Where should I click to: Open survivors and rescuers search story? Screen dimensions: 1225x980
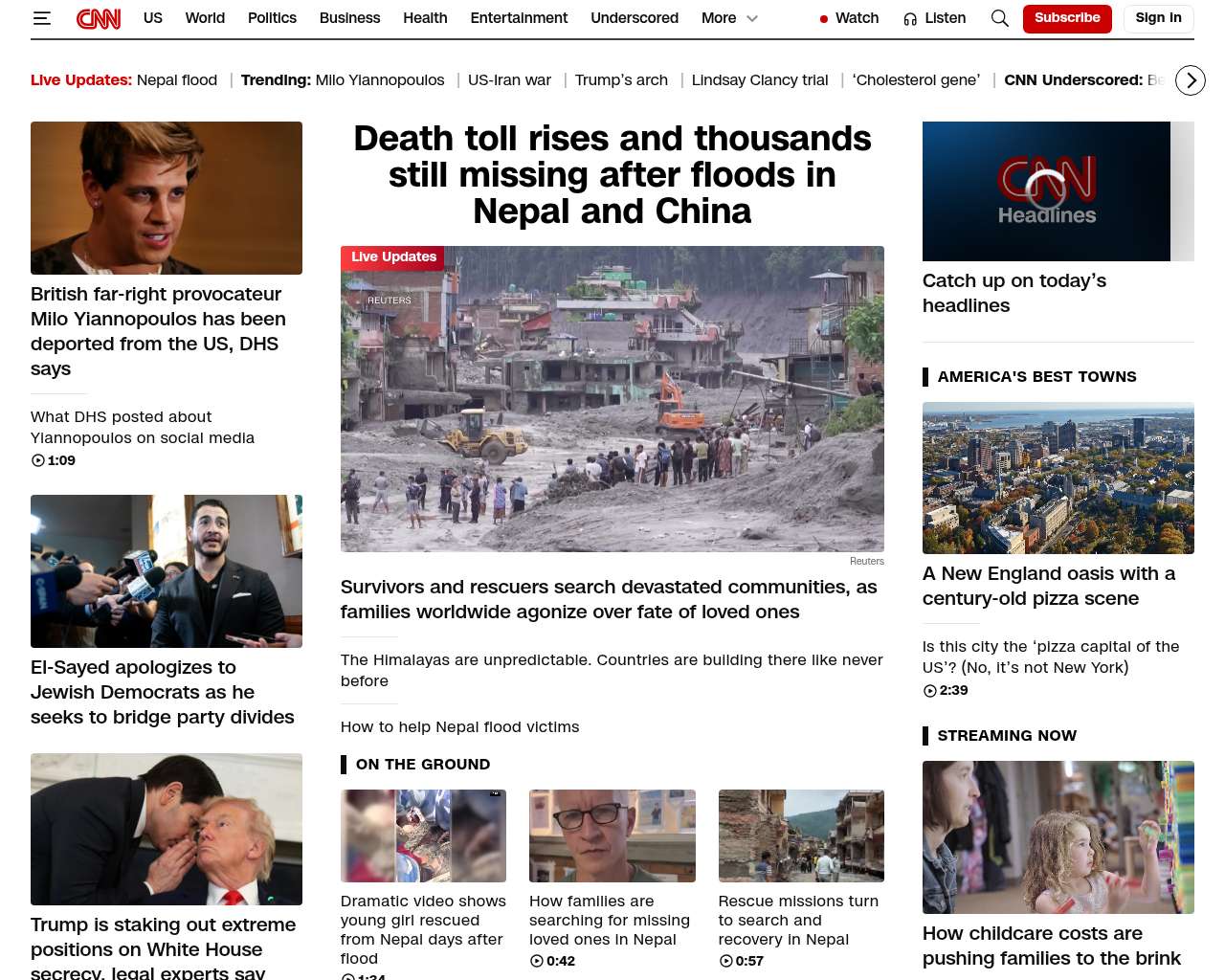pyautogui.click(x=609, y=599)
